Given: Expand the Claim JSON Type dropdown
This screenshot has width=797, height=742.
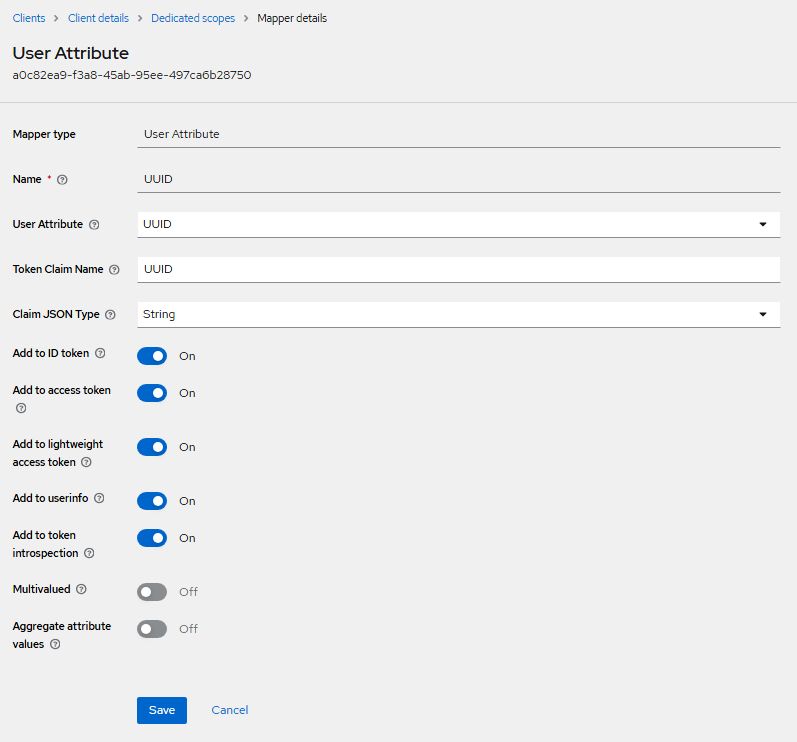Looking at the screenshot, I should pos(458,314).
